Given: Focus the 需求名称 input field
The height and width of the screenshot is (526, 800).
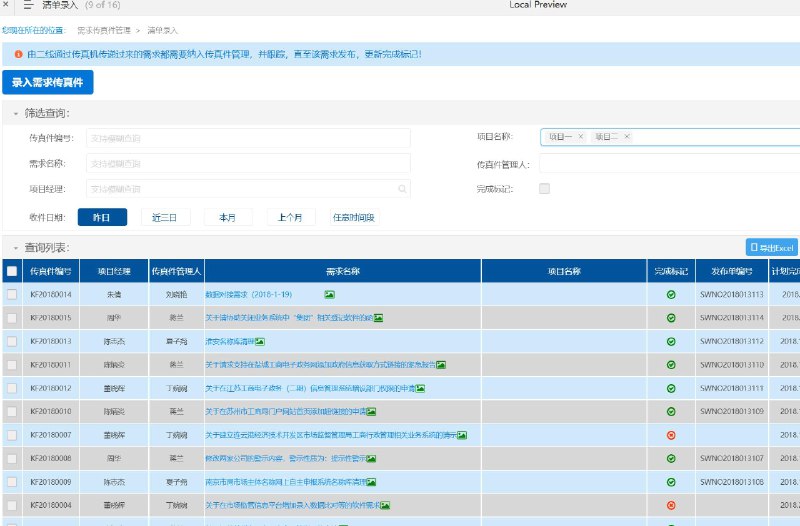Looking at the screenshot, I should tap(248, 164).
